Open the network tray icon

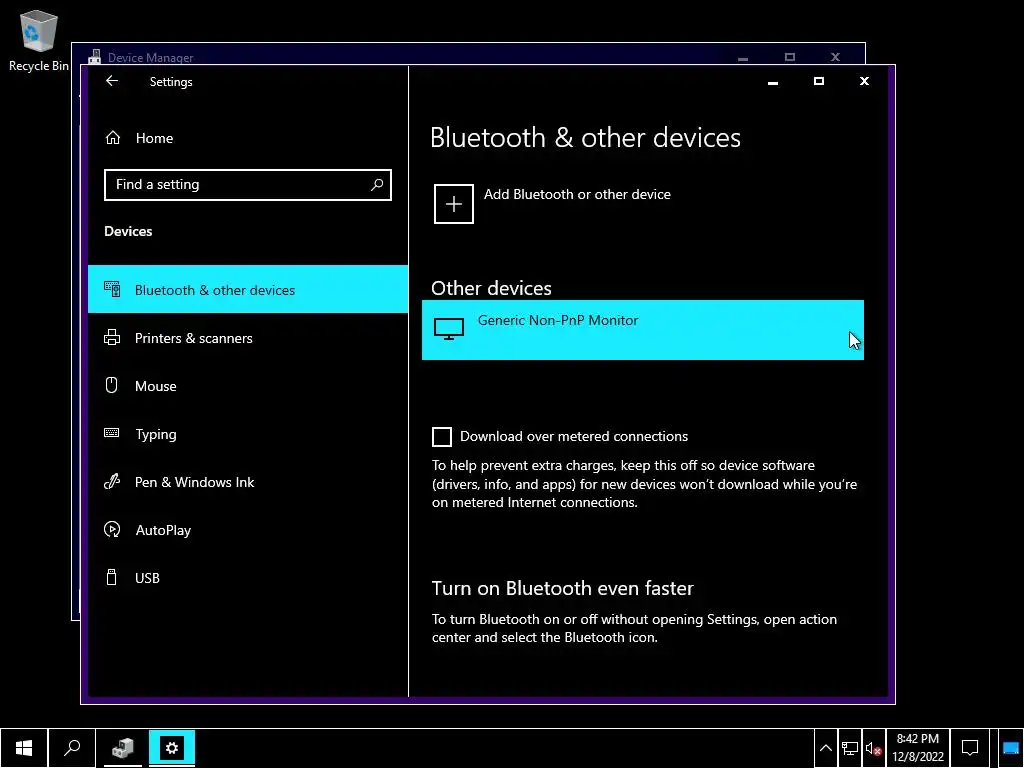(850, 748)
